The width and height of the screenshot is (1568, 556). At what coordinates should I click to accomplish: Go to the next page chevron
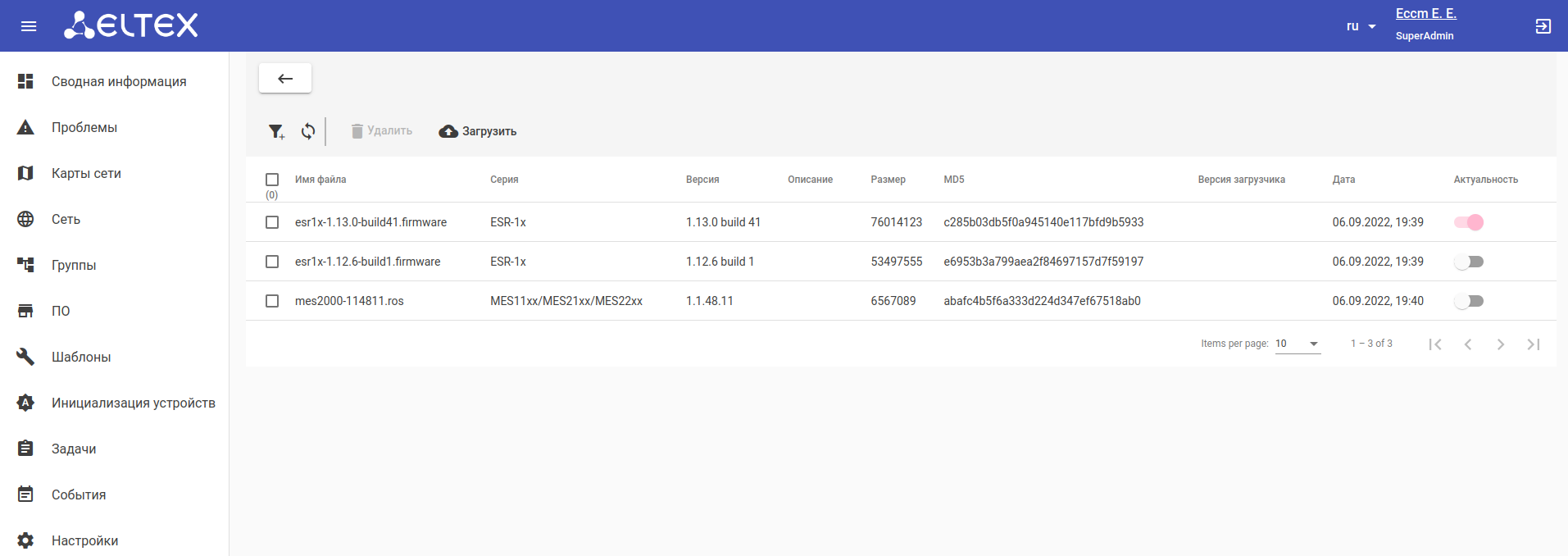(1500, 344)
